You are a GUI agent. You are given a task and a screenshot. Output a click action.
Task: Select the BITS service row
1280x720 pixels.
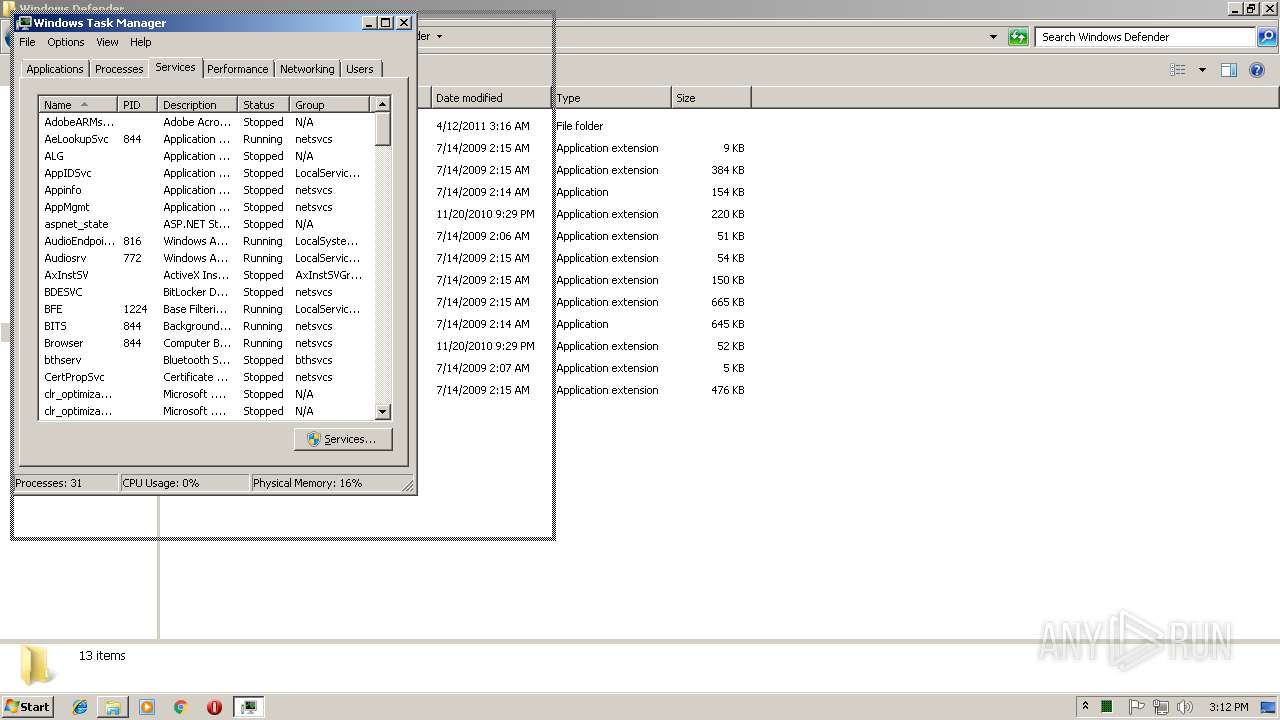(x=206, y=326)
